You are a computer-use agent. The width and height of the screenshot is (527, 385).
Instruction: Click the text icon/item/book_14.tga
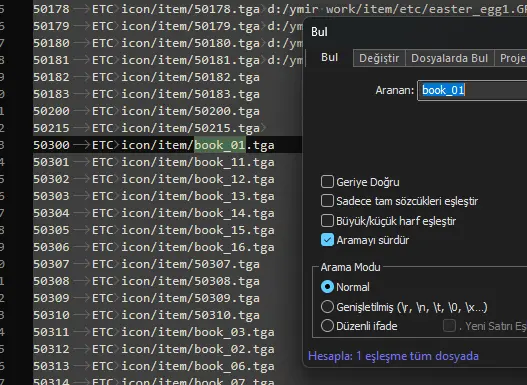coord(198,213)
